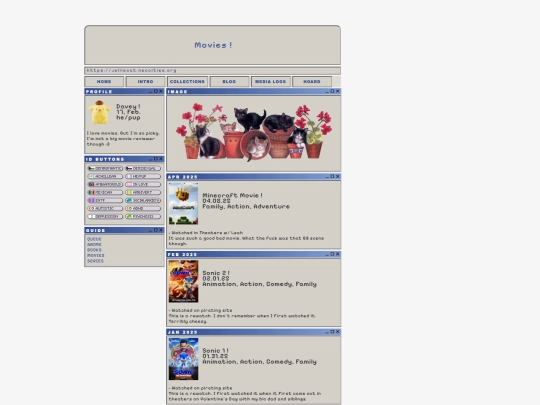Open the INTRO navigation tab
Screen dimensions: 540x405
click(x=145, y=82)
